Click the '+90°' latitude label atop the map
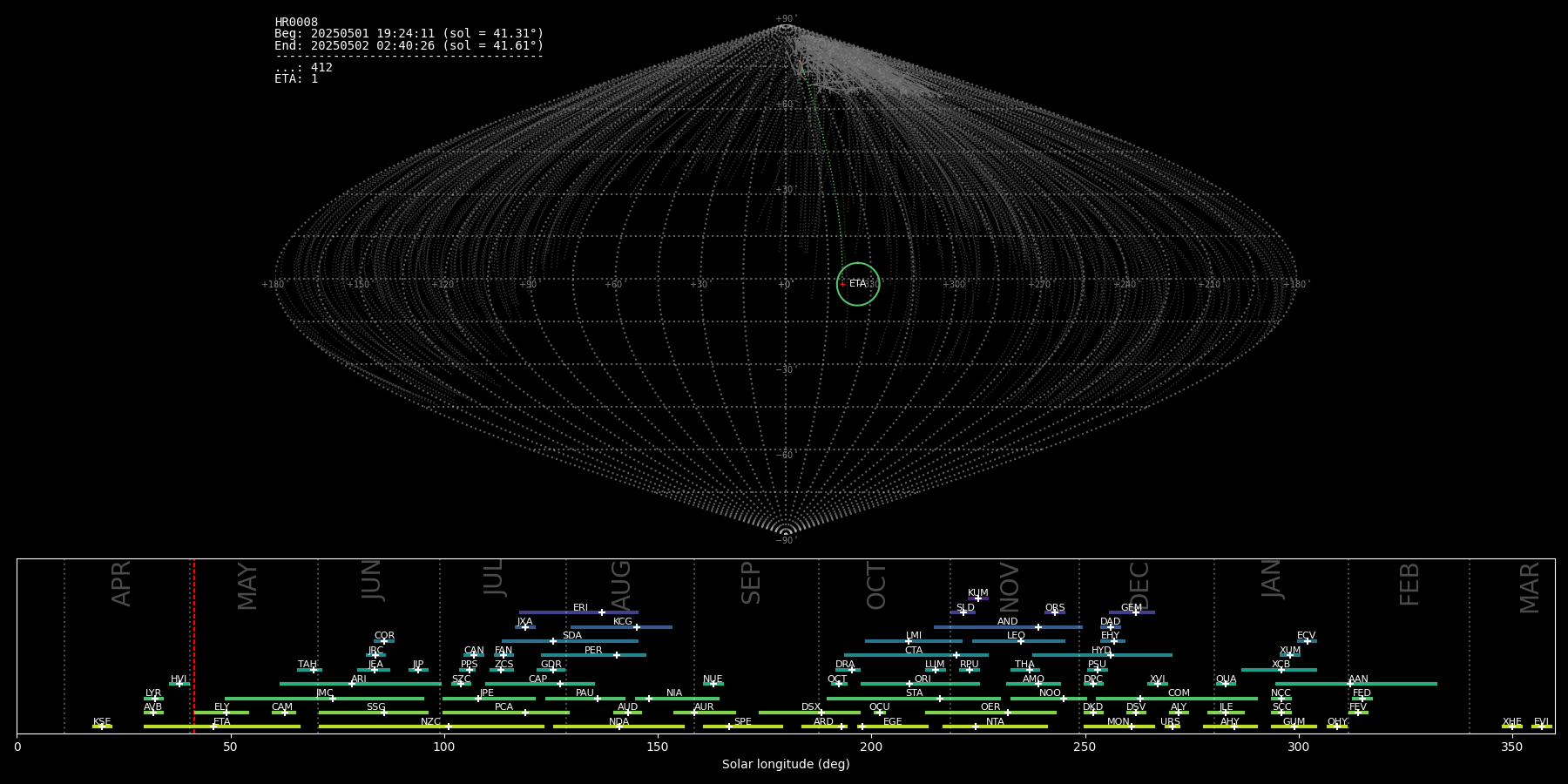 786,18
